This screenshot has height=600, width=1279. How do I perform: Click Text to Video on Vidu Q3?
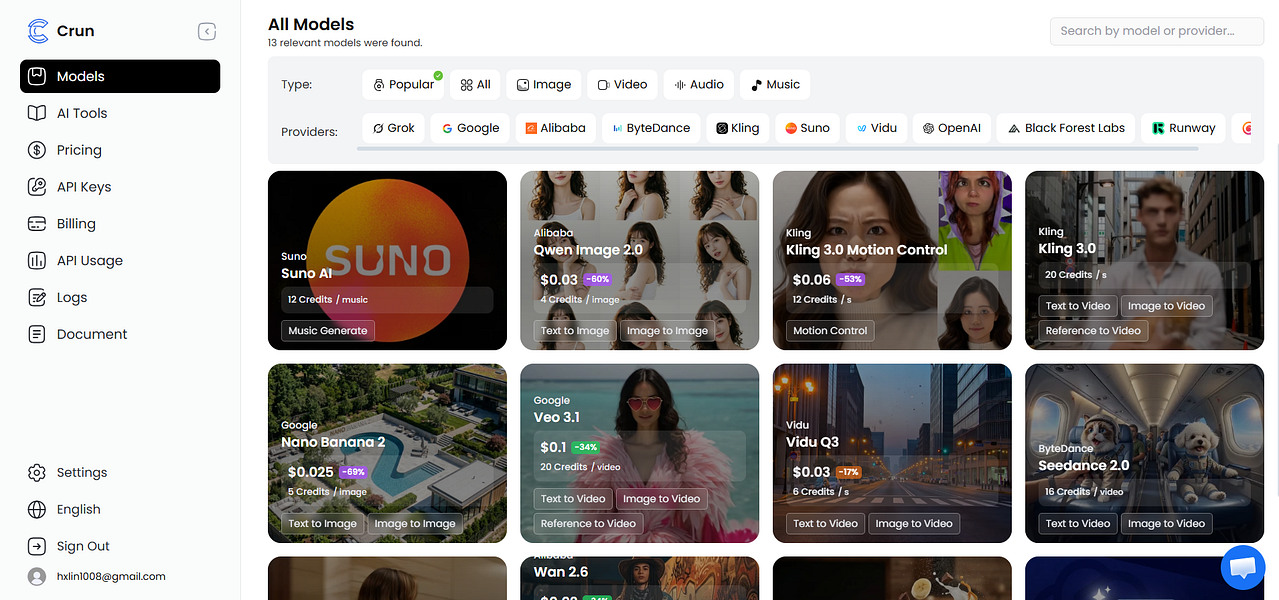click(x=826, y=523)
